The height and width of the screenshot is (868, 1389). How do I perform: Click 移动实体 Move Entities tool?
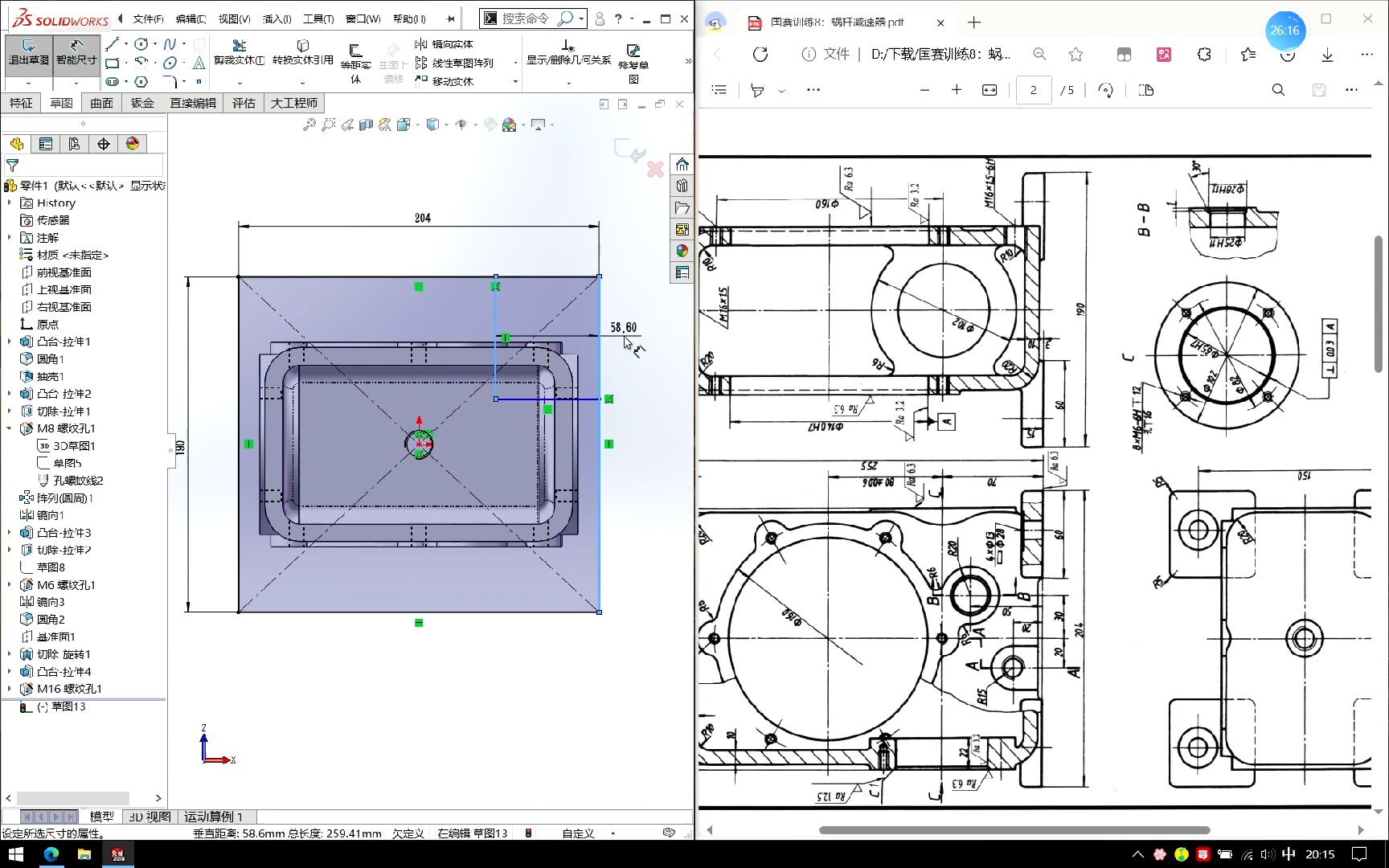point(444,81)
